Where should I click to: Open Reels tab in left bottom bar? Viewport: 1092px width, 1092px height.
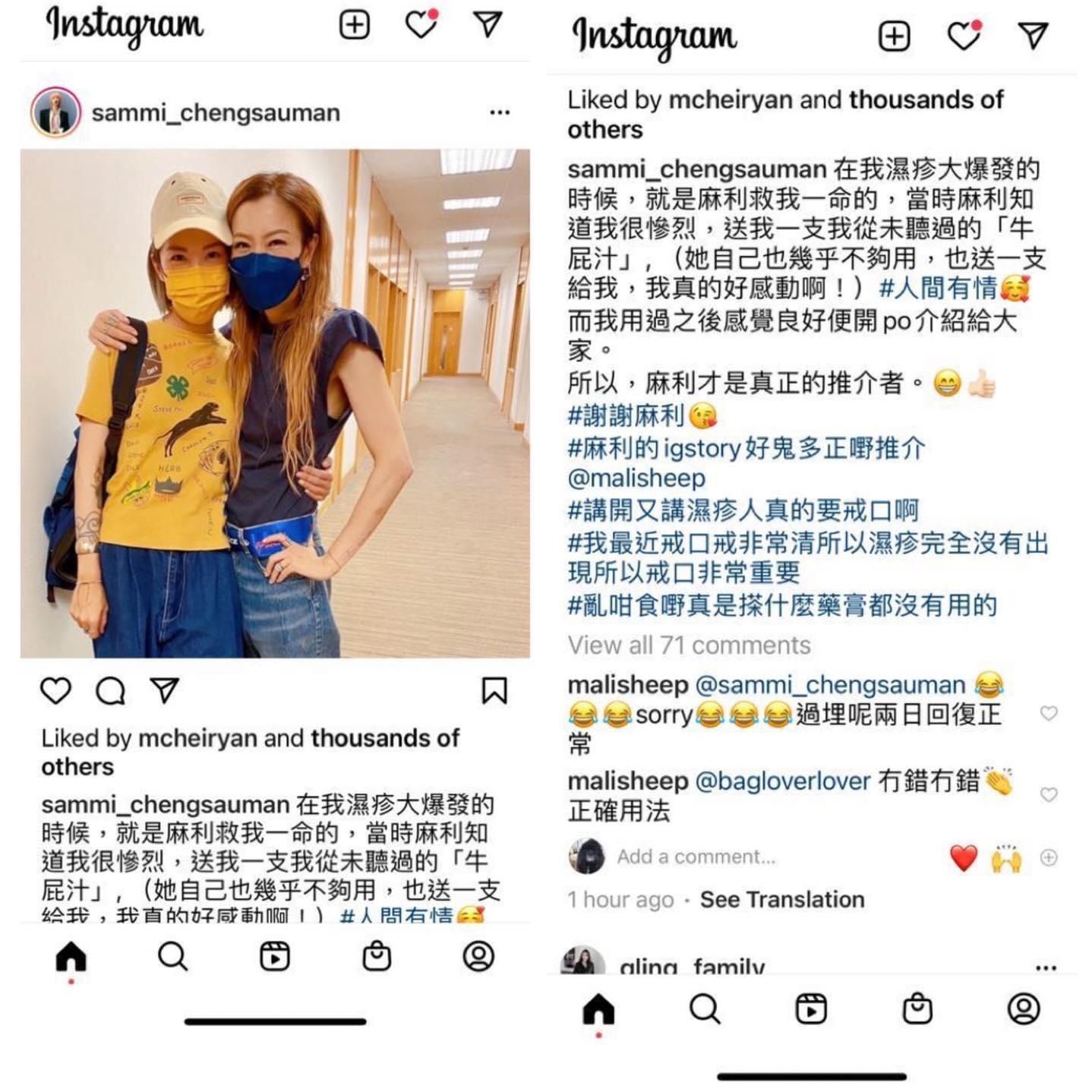pyautogui.click(x=274, y=957)
